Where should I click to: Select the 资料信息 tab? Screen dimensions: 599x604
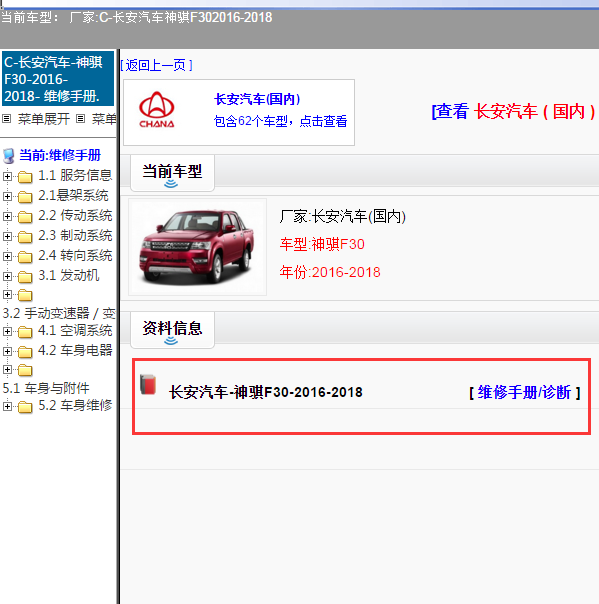(x=172, y=330)
